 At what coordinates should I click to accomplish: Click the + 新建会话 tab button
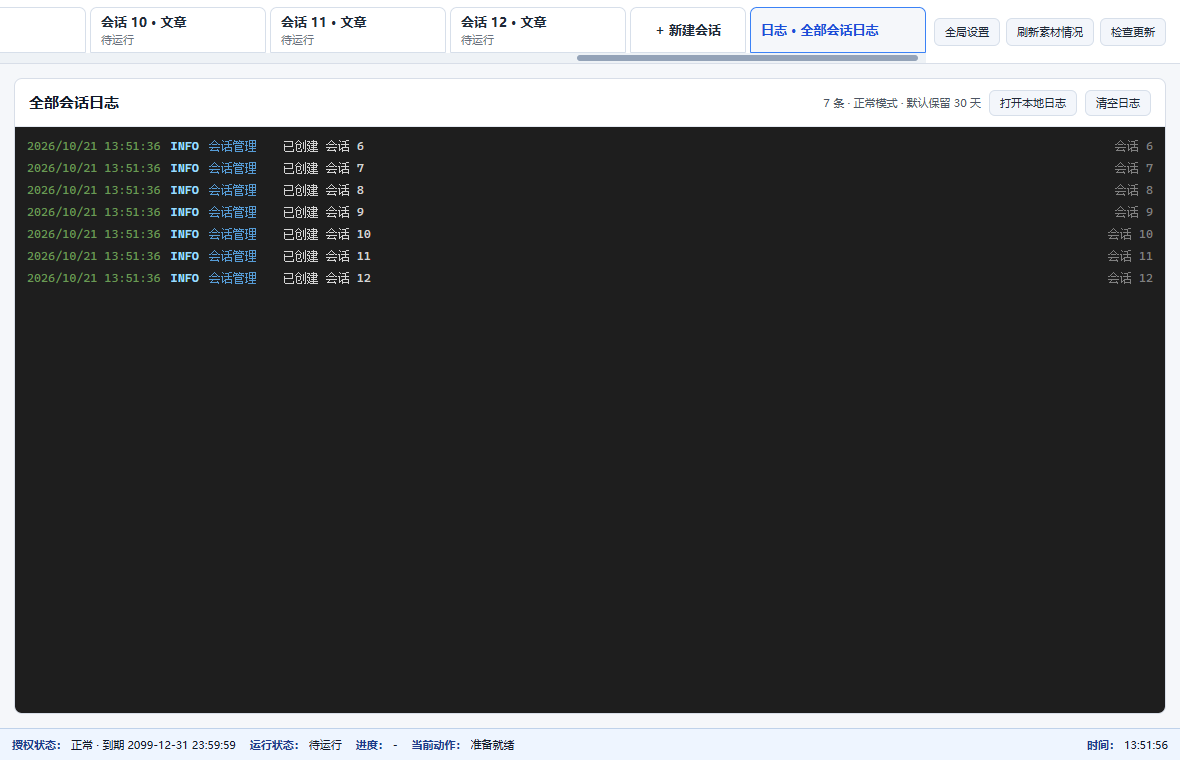click(x=688, y=30)
